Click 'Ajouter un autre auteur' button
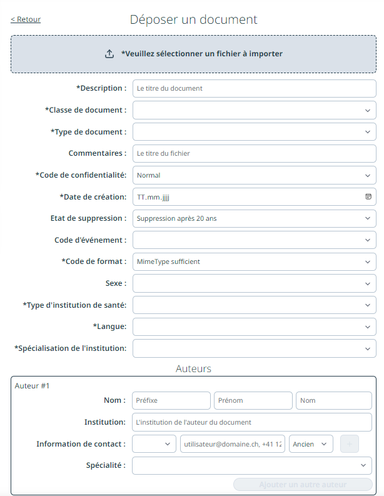 tap(303, 484)
